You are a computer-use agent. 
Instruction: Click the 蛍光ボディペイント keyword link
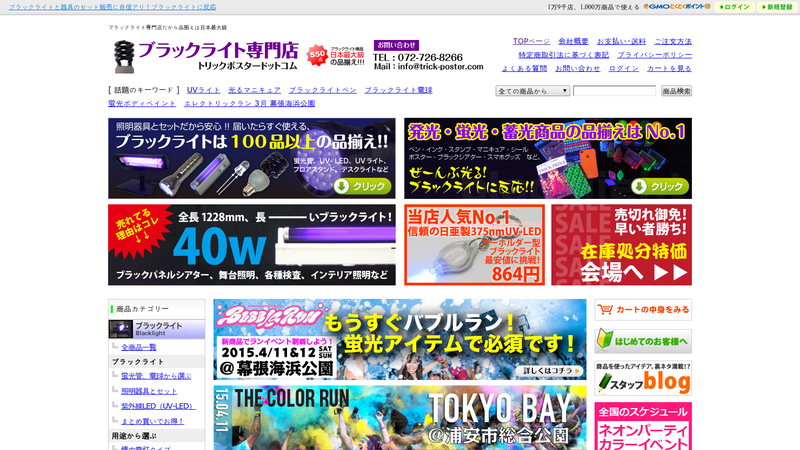[x=142, y=103]
